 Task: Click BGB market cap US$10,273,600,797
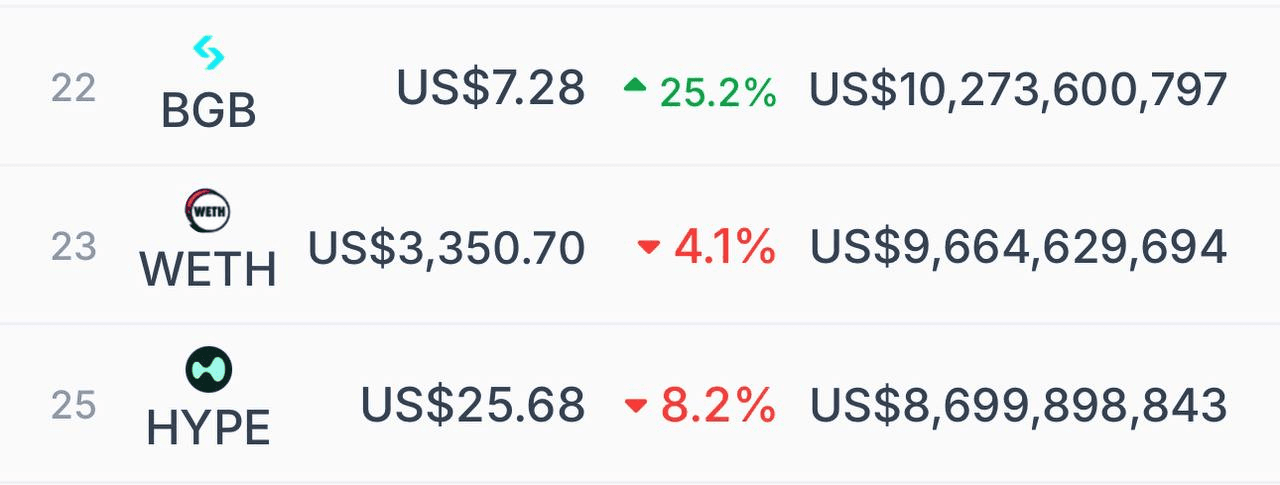click(x=1018, y=90)
